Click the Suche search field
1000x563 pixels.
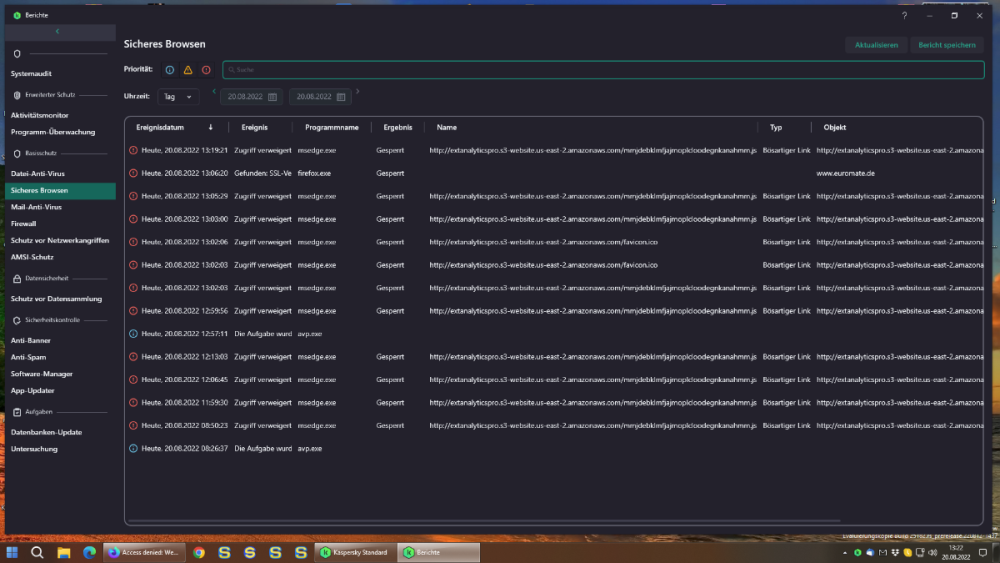click(x=603, y=69)
